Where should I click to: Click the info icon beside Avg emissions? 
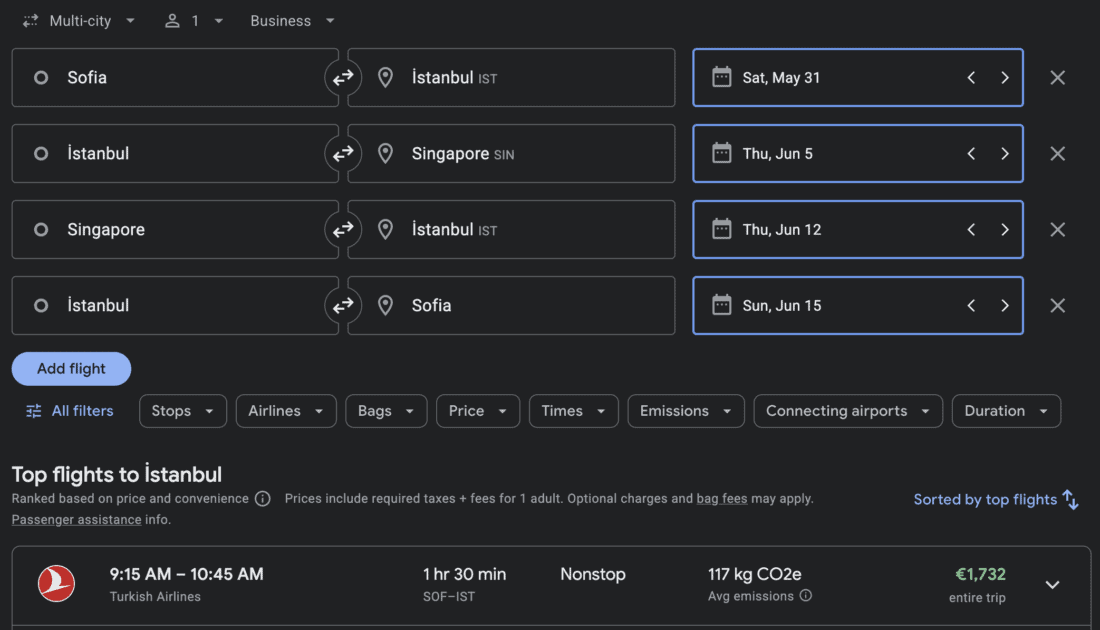[x=806, y=596]
